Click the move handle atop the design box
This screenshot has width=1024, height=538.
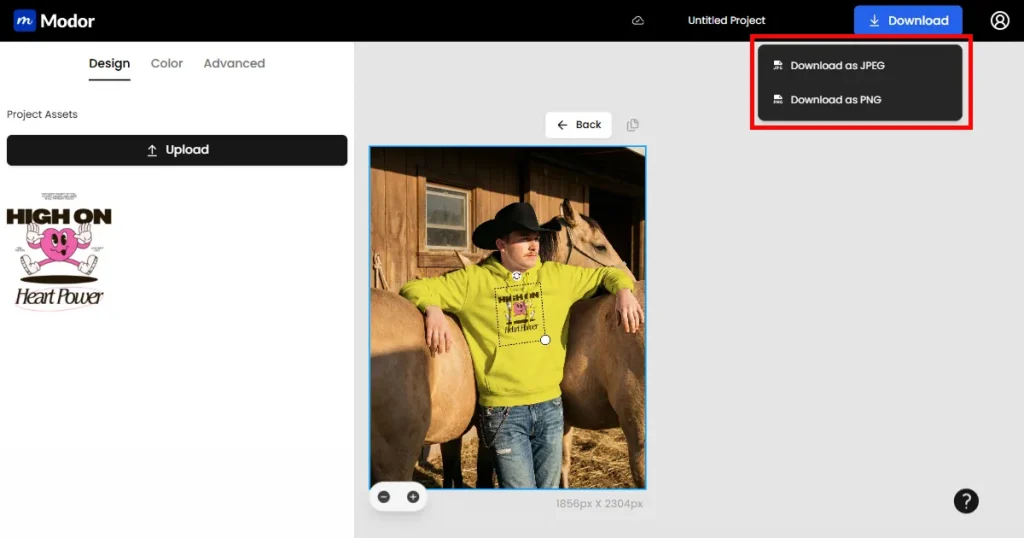[517, 275]
